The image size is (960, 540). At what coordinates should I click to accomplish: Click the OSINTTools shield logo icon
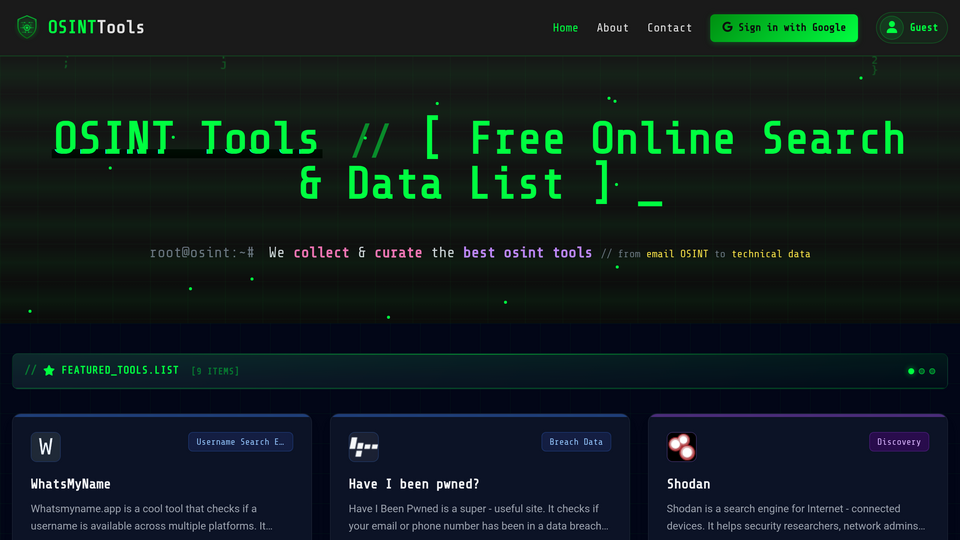click(x=27, y=27)
